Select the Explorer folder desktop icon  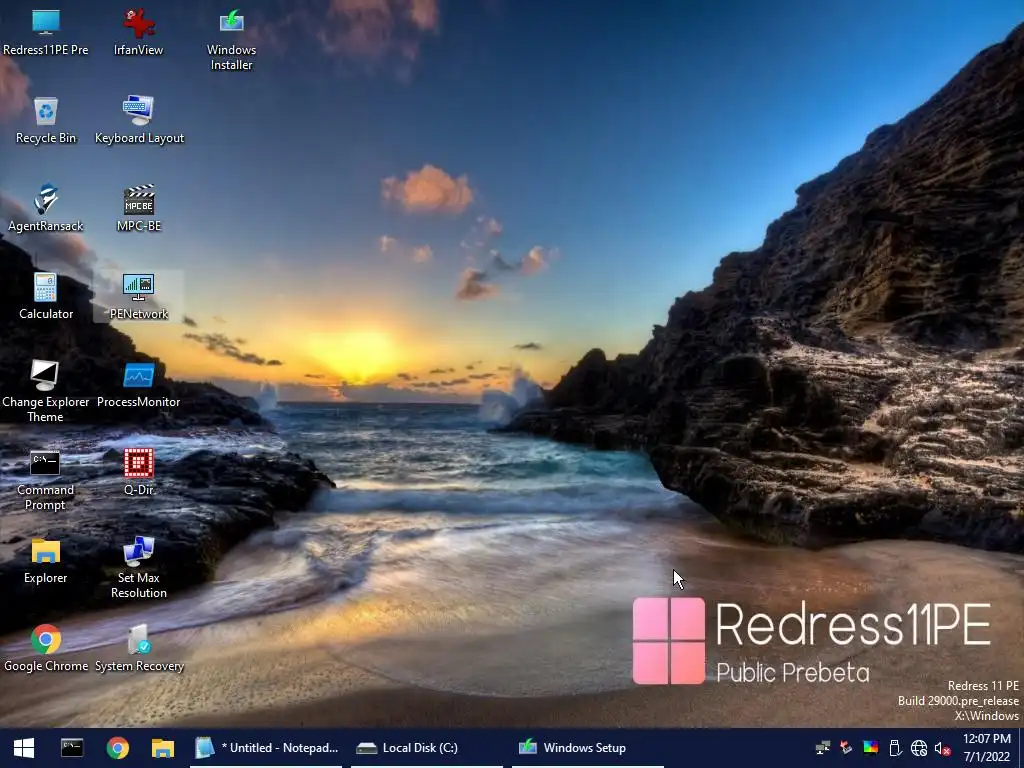click(x=46, y=562)
